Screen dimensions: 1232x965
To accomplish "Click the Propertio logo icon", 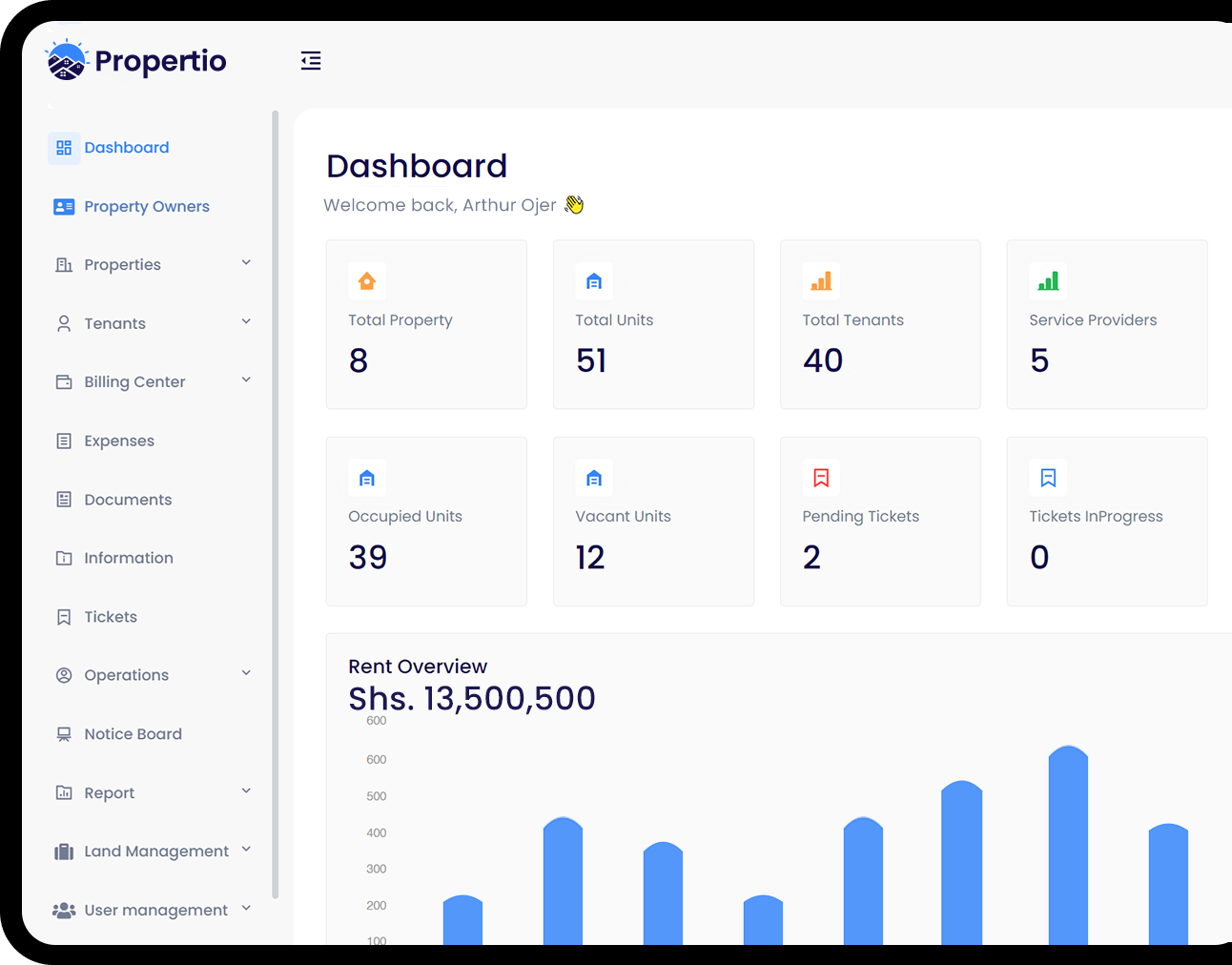I will pos(66,61).
